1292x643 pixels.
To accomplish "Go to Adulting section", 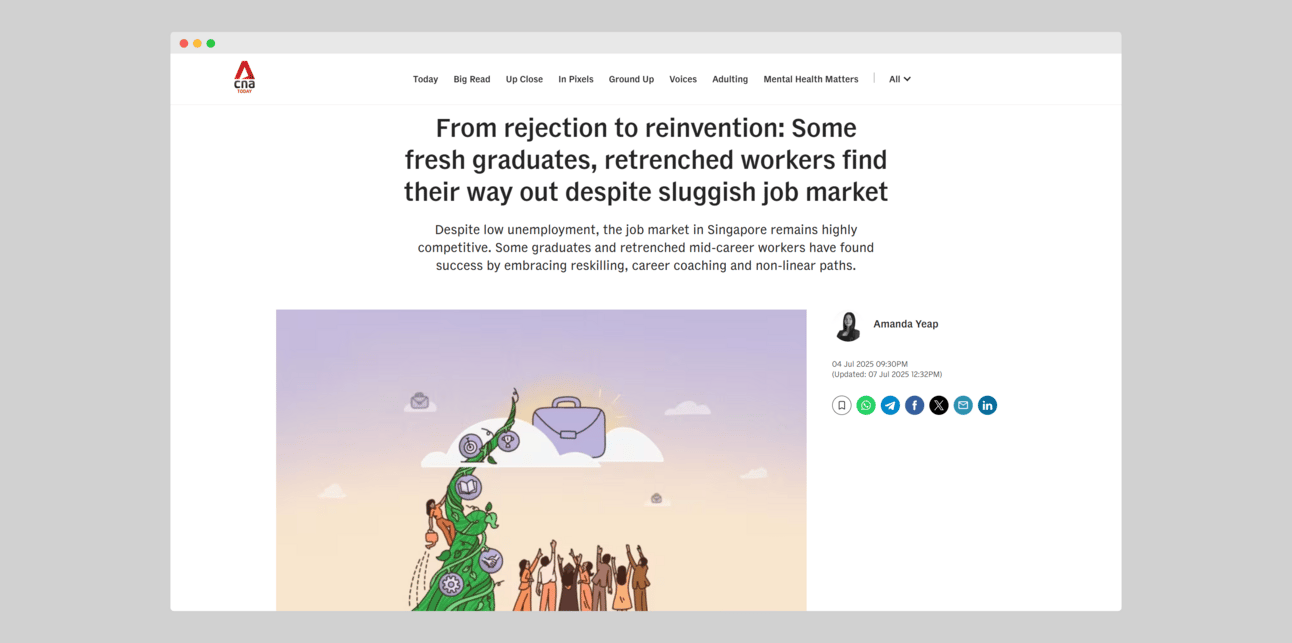I will pos(730,79).
